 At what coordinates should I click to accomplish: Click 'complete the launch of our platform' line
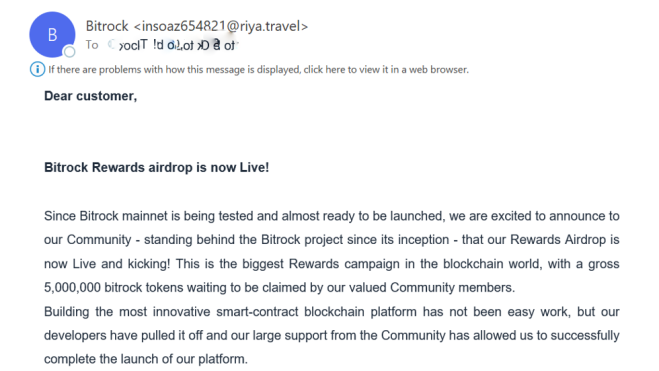(146, 359)
